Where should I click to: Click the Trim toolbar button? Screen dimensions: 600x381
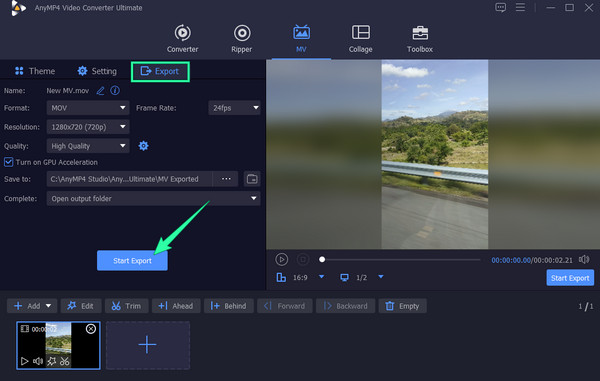pos(126,306)
